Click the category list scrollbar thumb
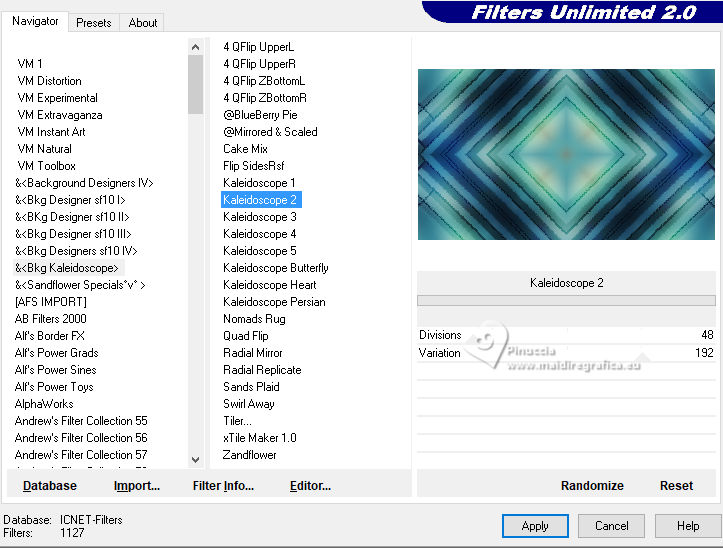723x548 pixels. [196, 84]
